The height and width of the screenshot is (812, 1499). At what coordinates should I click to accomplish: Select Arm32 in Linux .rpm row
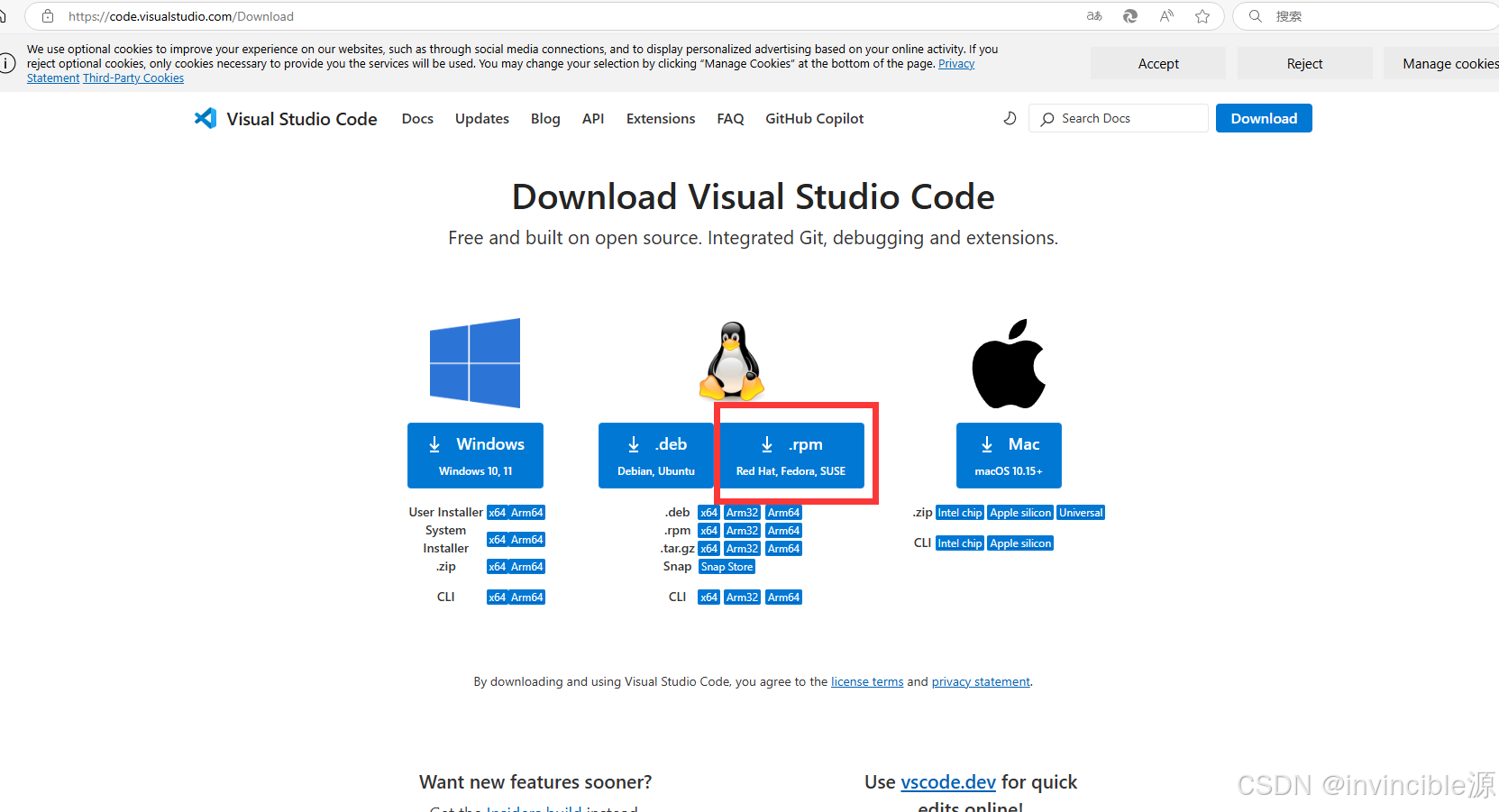(x=743, y=531)
